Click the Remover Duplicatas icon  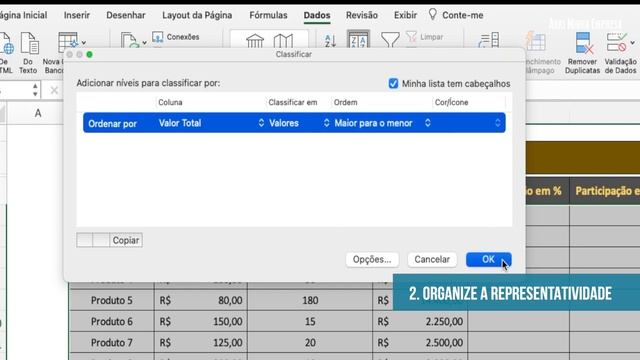[584, 43]
